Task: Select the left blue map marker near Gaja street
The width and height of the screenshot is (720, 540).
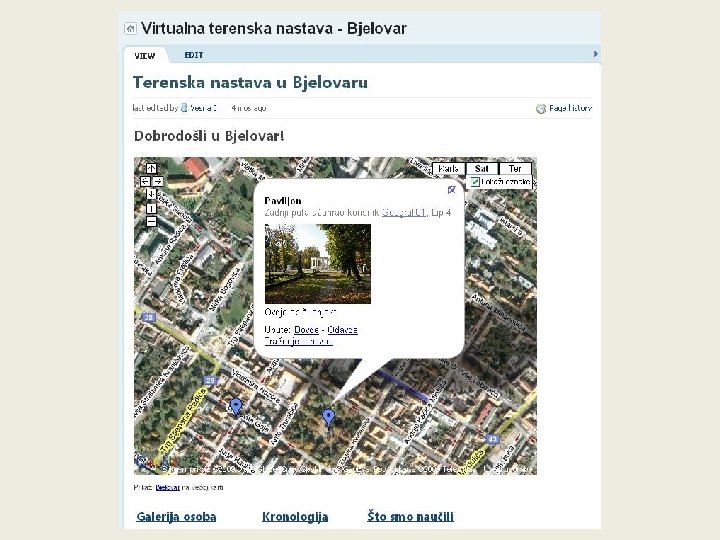Action: click(x=236, y=407)
